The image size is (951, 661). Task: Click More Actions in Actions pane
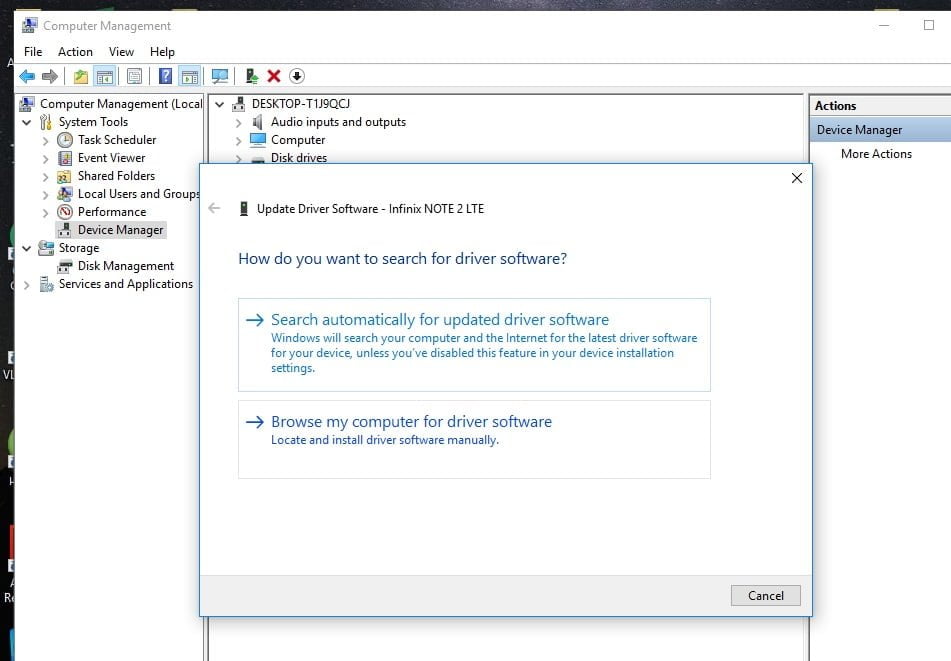tap(876, 154)
